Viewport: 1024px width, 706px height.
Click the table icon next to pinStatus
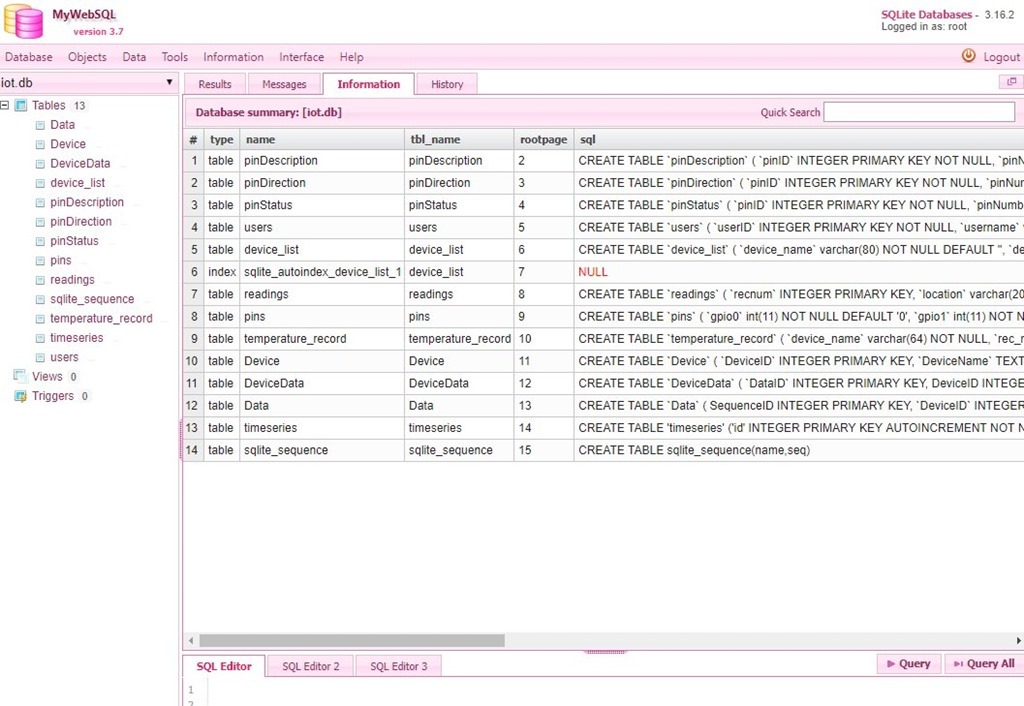tap(40, 241)
